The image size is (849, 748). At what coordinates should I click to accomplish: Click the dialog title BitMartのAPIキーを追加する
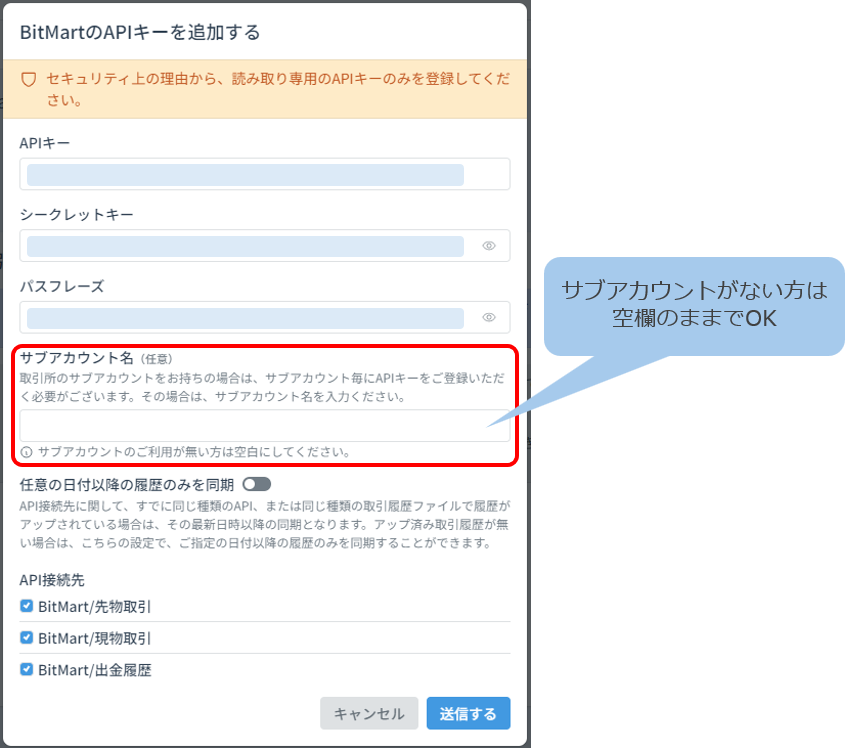coord(140,32)
